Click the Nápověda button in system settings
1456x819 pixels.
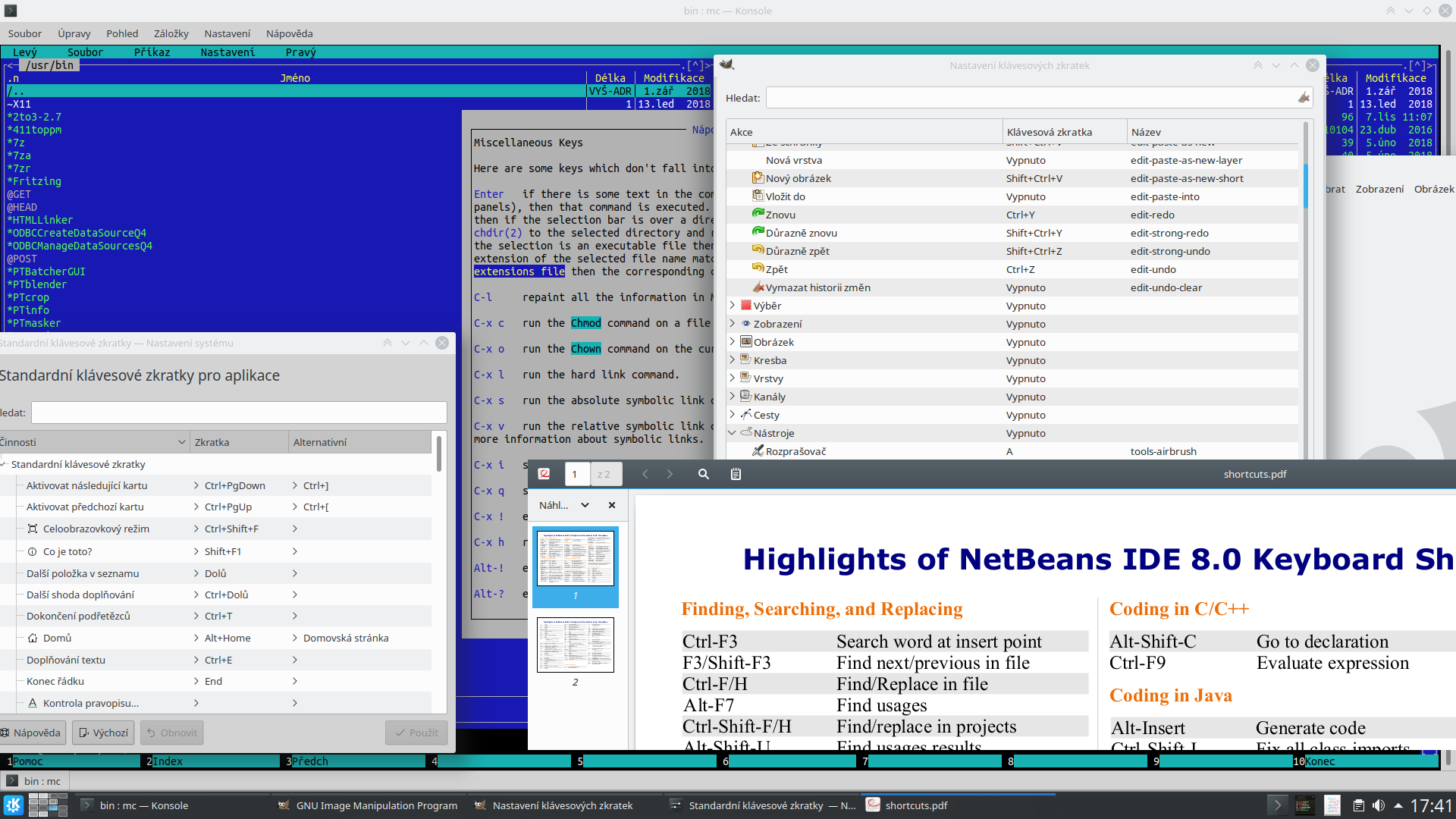click(31, 733)
